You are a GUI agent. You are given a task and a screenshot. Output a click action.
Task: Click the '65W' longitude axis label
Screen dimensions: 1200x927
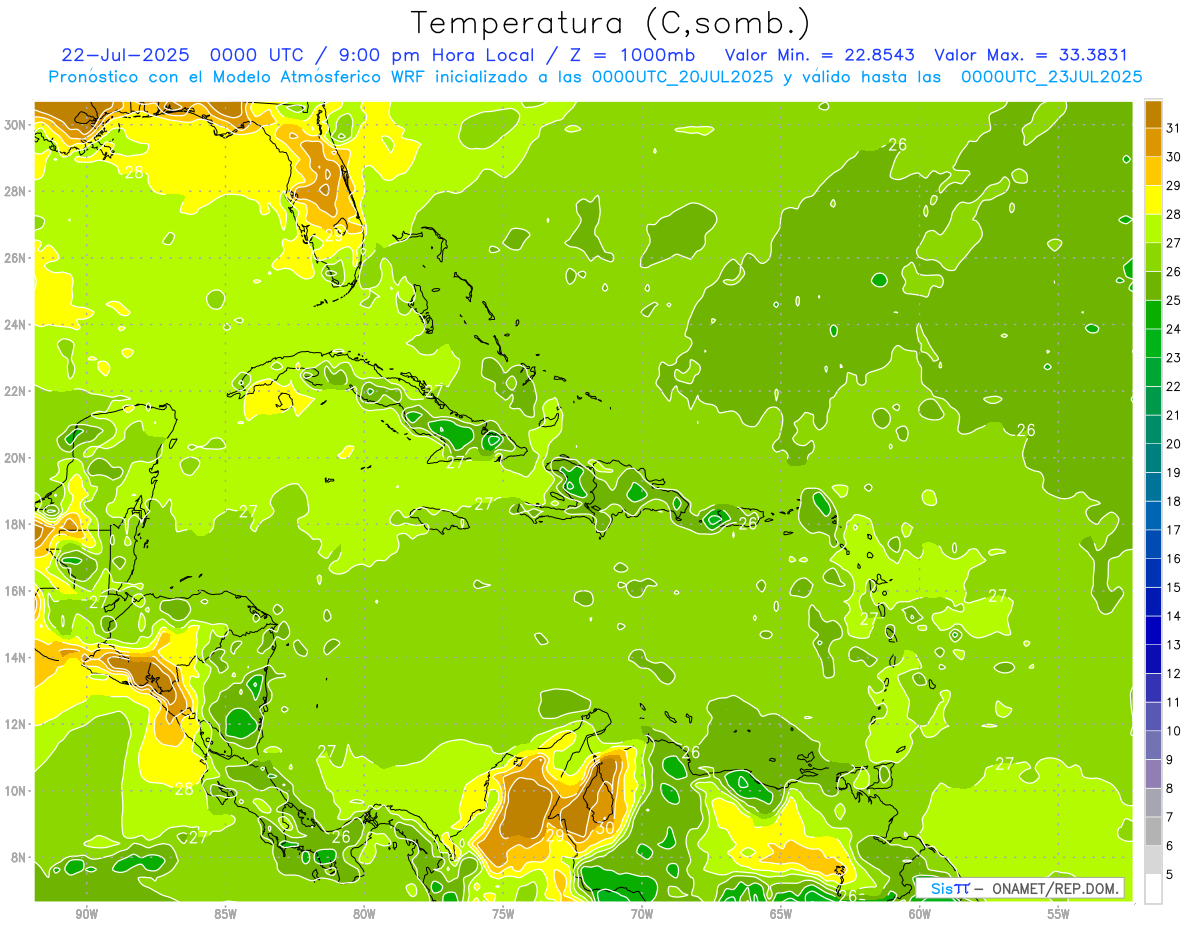tap(781, 914)
